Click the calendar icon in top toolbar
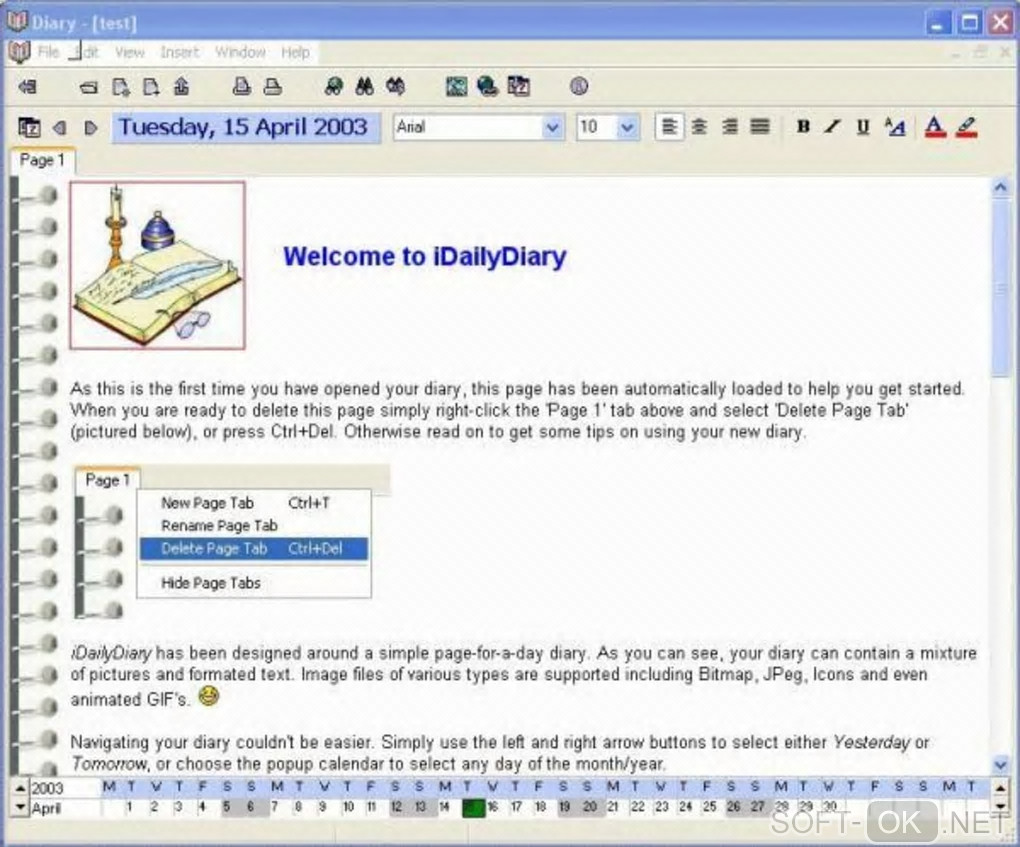Image resolution: width=1020 pixels, height=847 pixels. (x=518, y=87)
